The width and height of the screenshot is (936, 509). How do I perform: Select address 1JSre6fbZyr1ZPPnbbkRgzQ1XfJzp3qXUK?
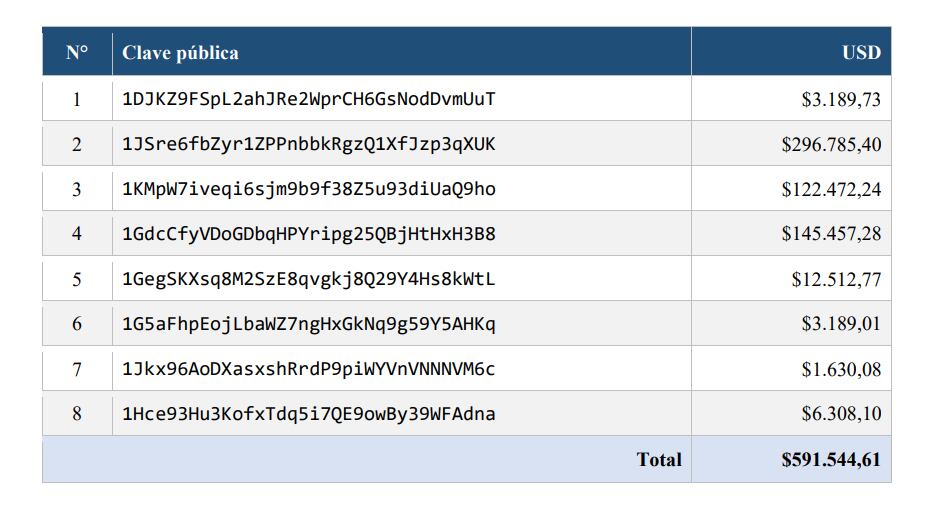pos(309,144)
